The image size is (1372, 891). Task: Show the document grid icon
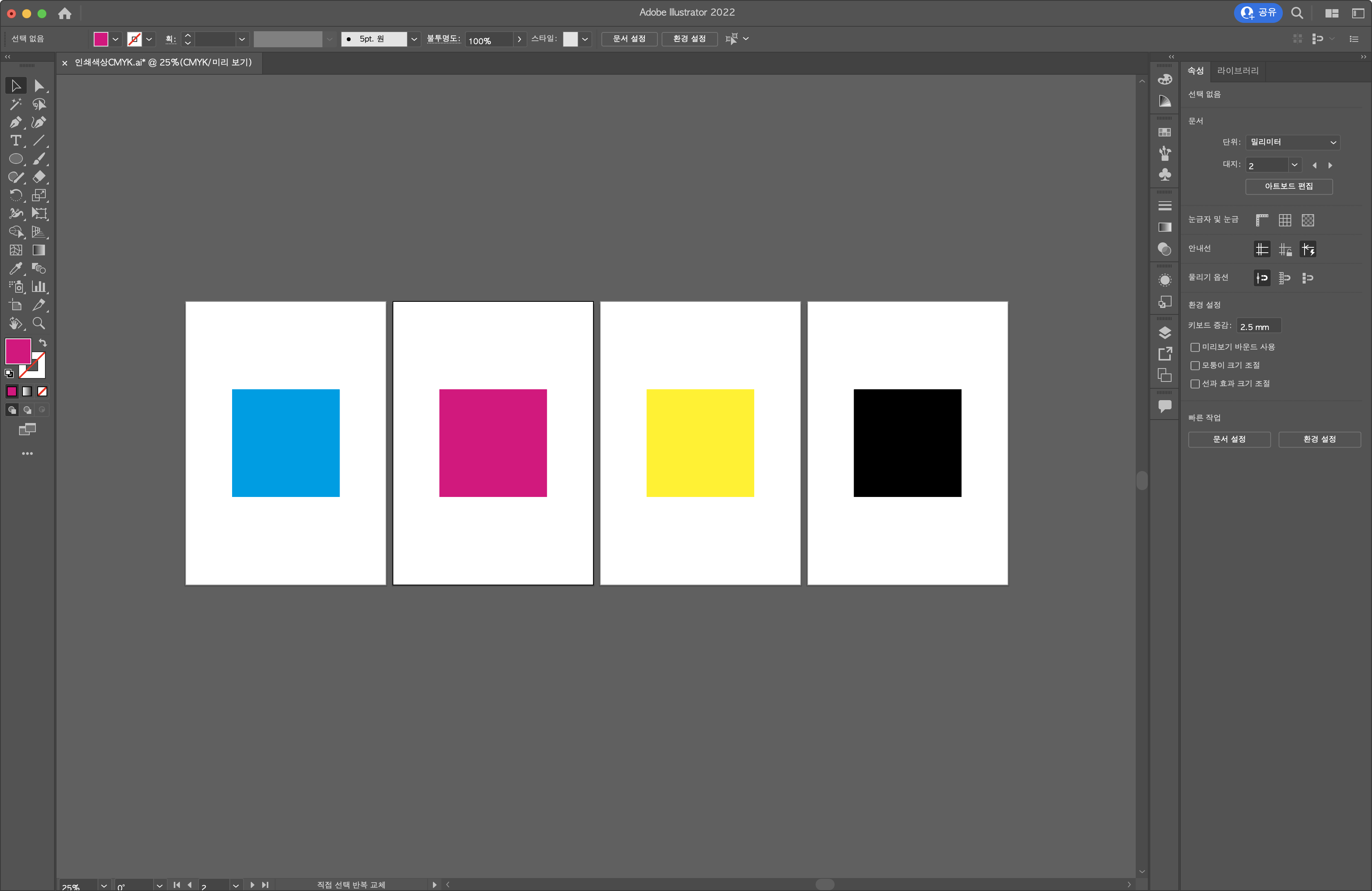click(x=1284, y=220)
